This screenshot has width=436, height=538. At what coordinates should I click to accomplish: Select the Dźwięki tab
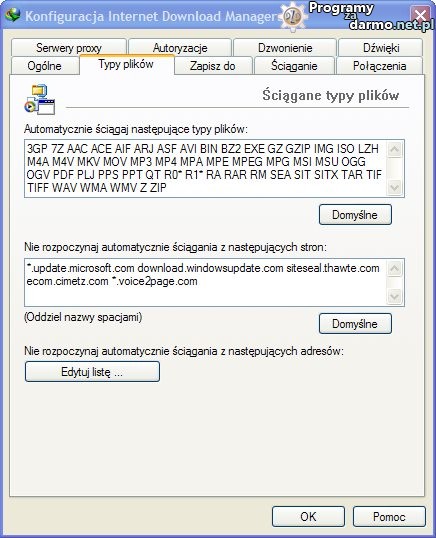380,48
